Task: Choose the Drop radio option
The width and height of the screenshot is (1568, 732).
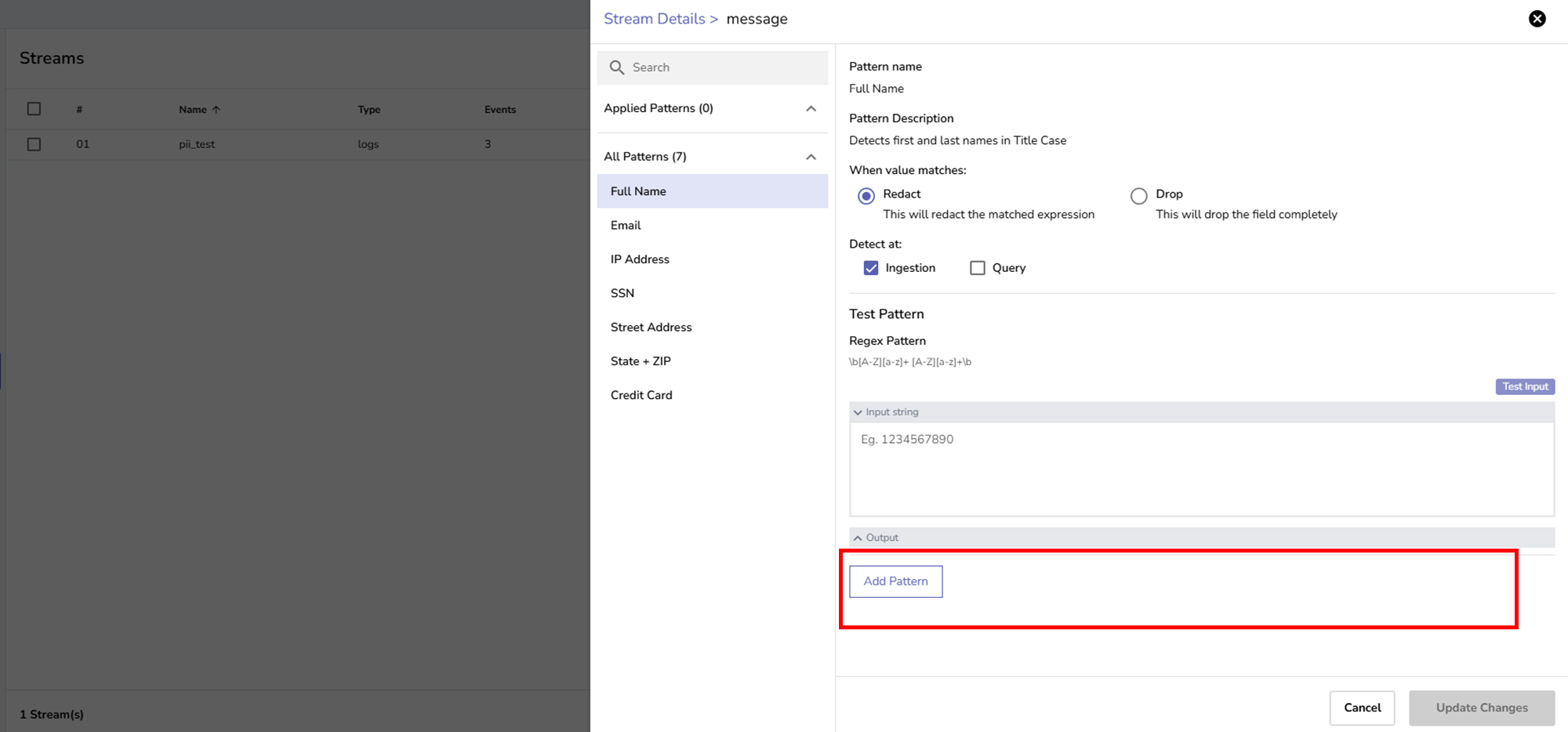Action: 1138,196
